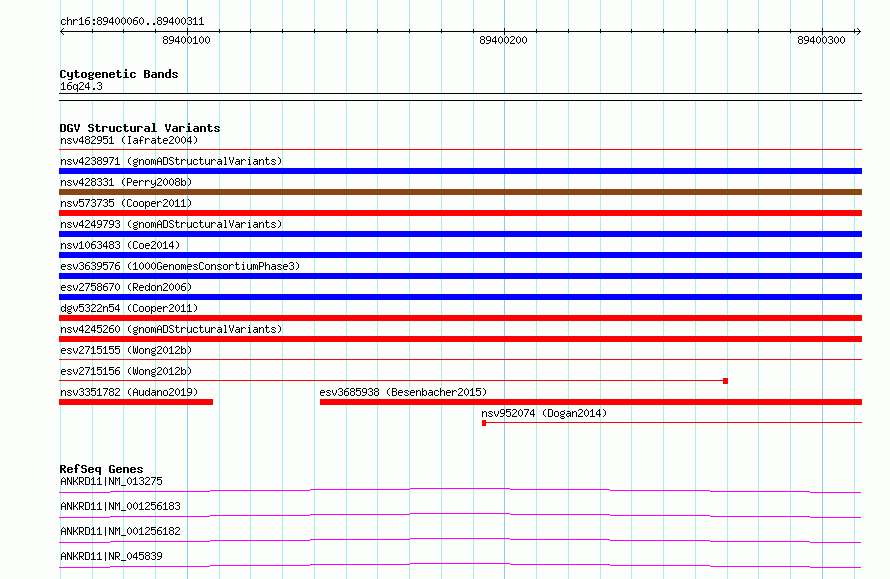890x579 pixels.
Task: Click the blue bar of esv2758670
Action: pos(460,297)
